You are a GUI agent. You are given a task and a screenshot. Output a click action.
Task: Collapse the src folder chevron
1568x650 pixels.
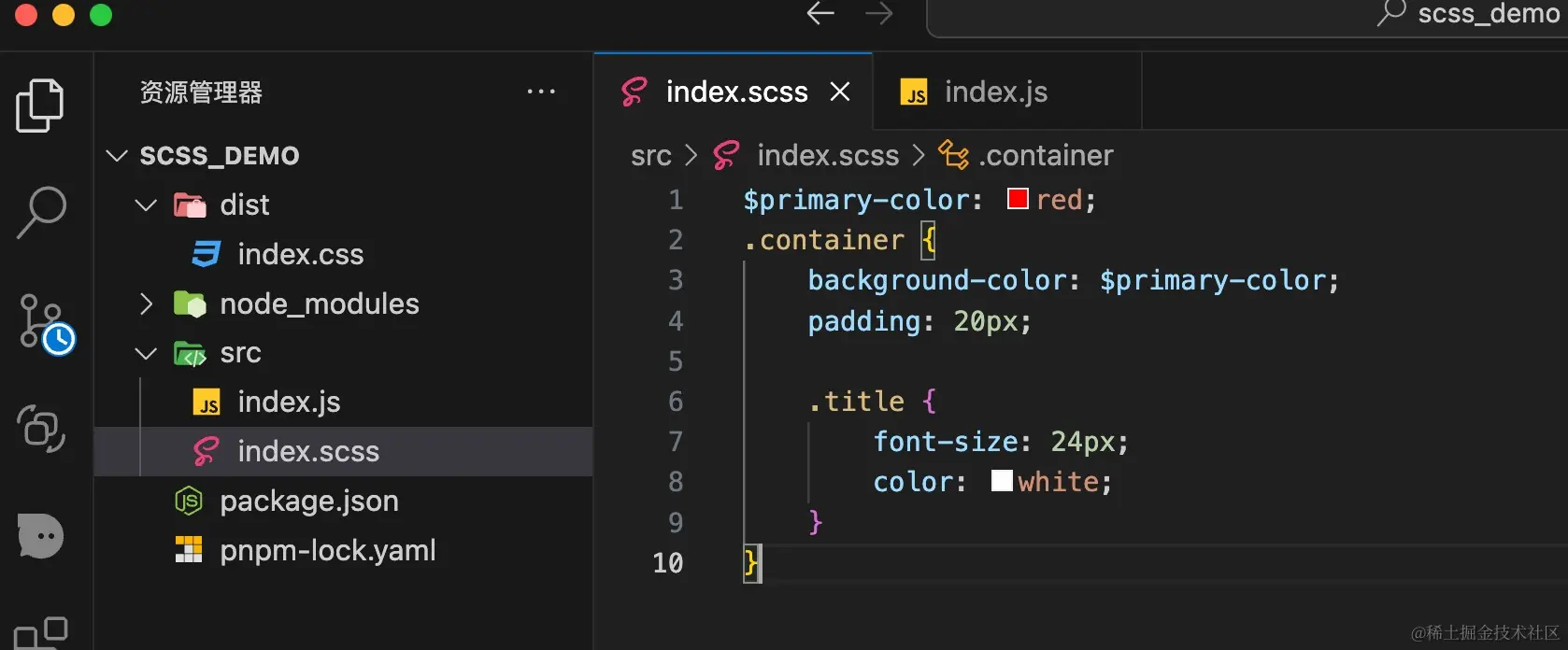click(x=146, y=353)
